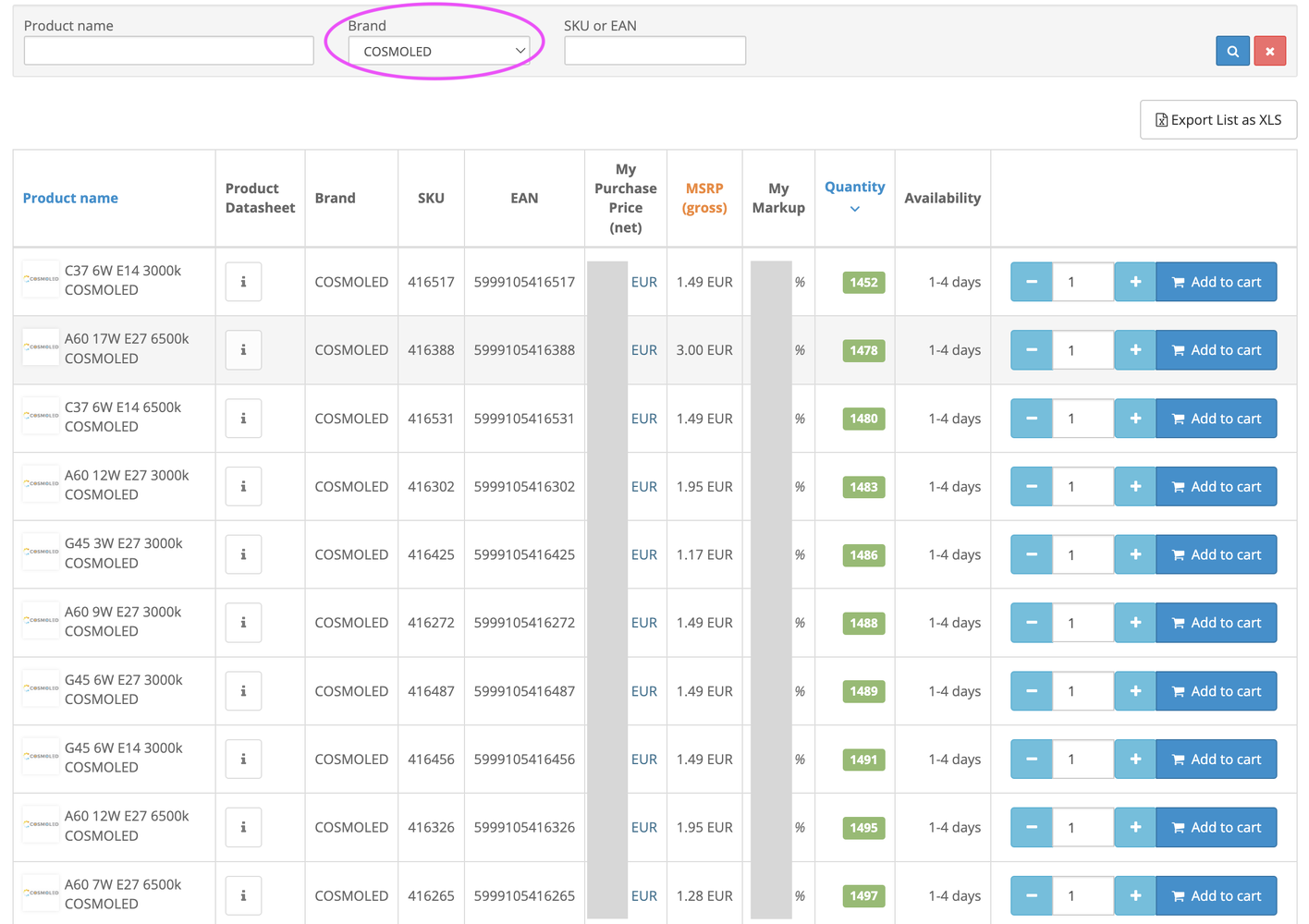Select the 3.00 EUR MSRP value

click(x=704, y=350)
